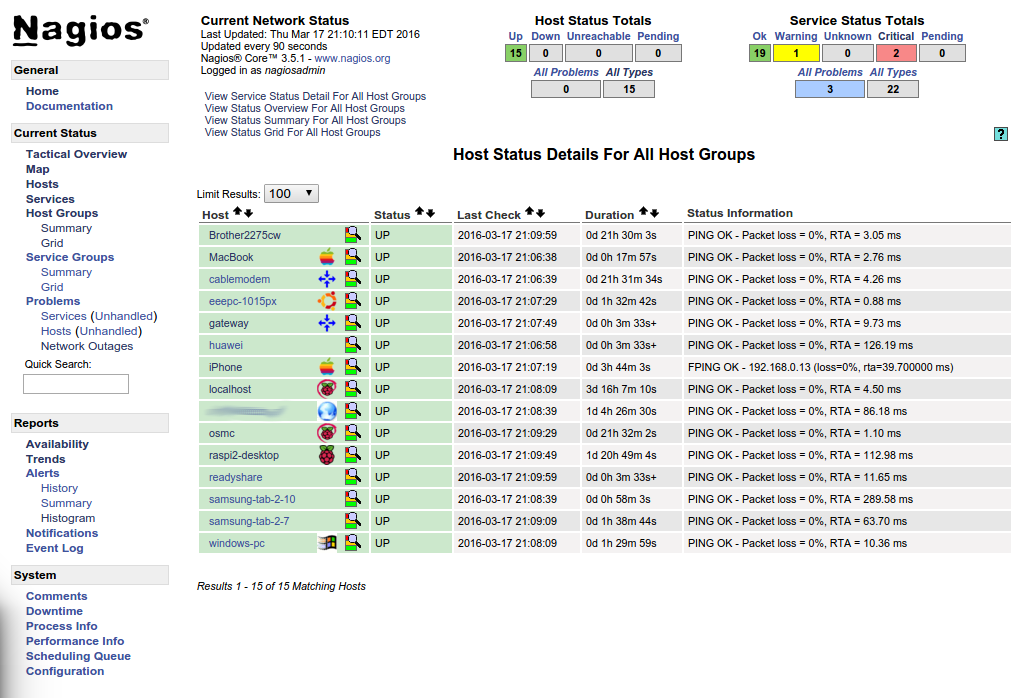Click the raspberry icon beside raspi2-desktop
1023x698 pixels.
(x=327, y=455)
